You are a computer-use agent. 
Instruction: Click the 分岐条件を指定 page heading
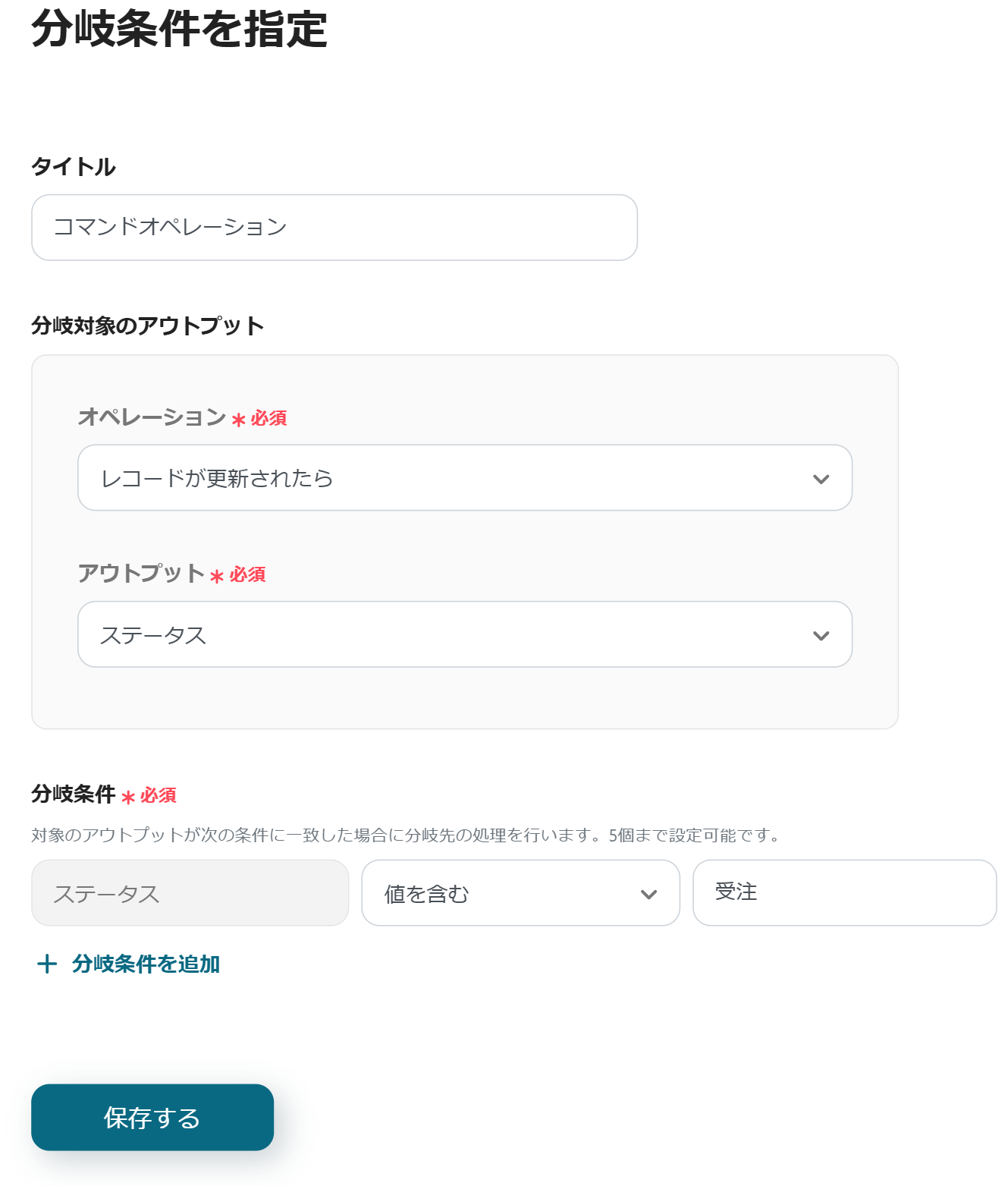[179, 29]
